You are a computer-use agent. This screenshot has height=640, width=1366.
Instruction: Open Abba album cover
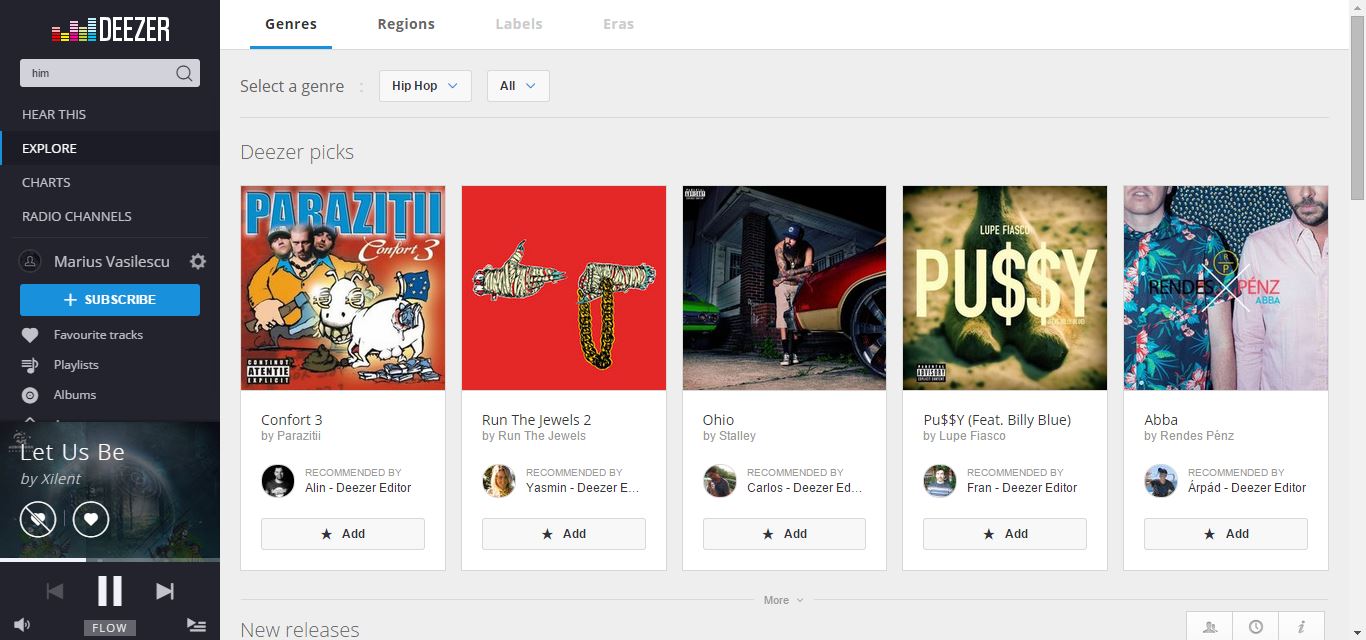tap(1226, 288)
